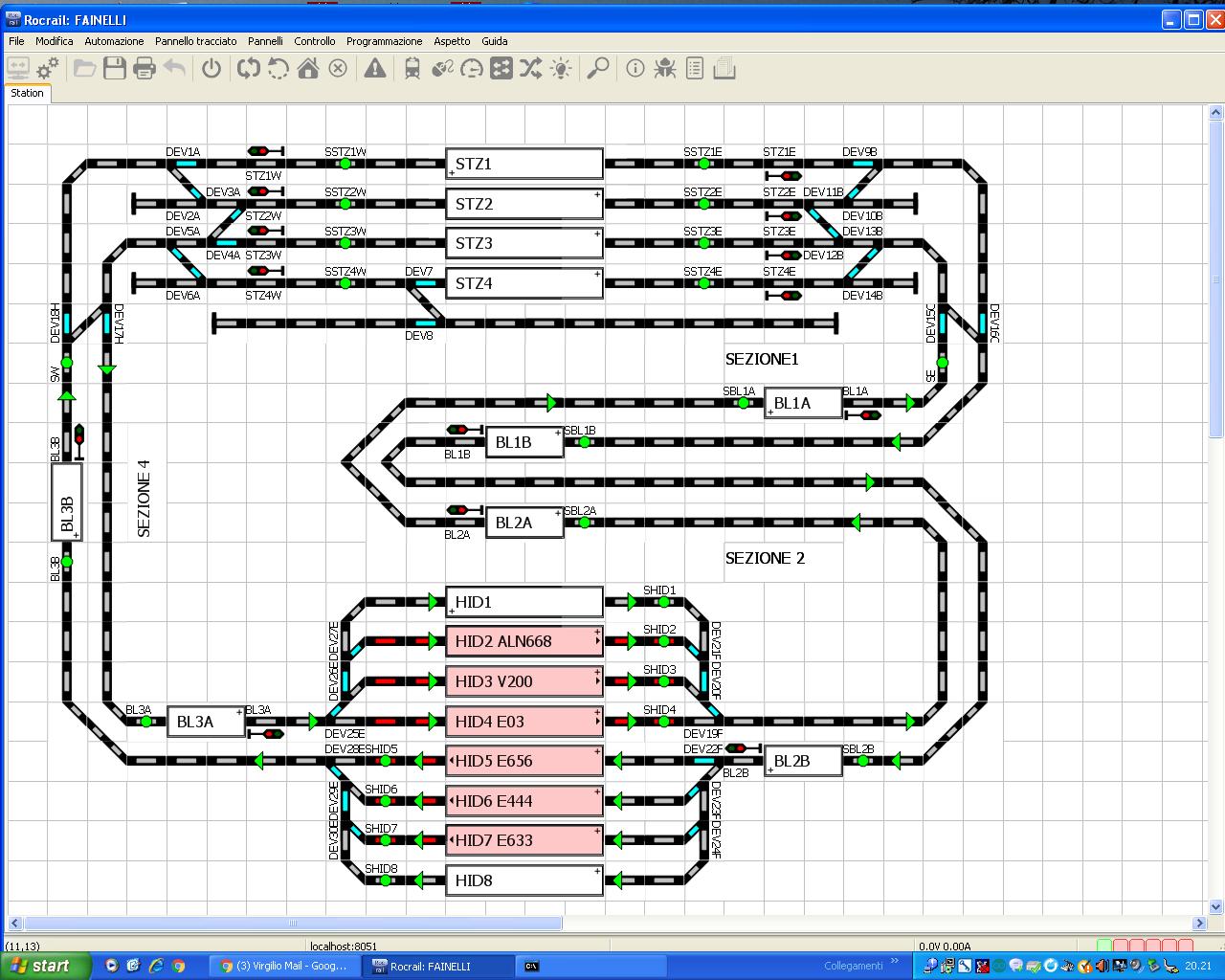
Task: Click the horizontal scrollbar right arrow
Action: [x=1200, y=924]
